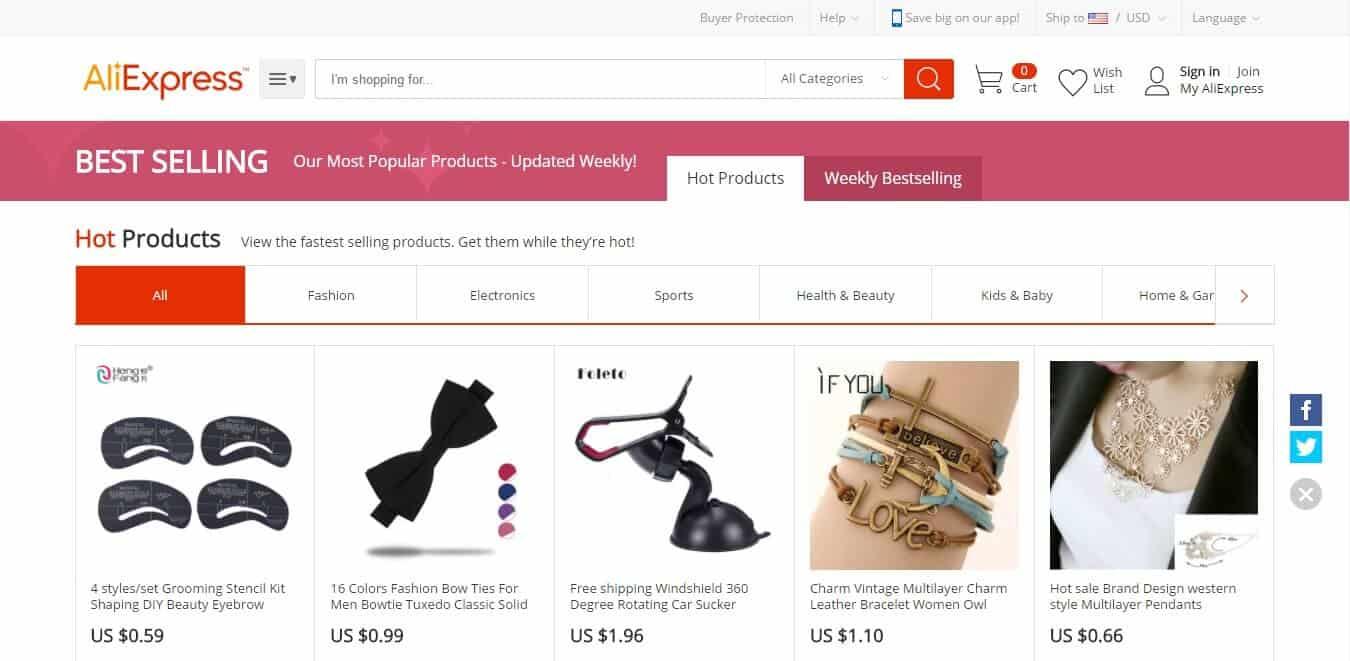Open the shopping cart icon
Viewport: 1350px width, 661px height.
pos(988,80)
